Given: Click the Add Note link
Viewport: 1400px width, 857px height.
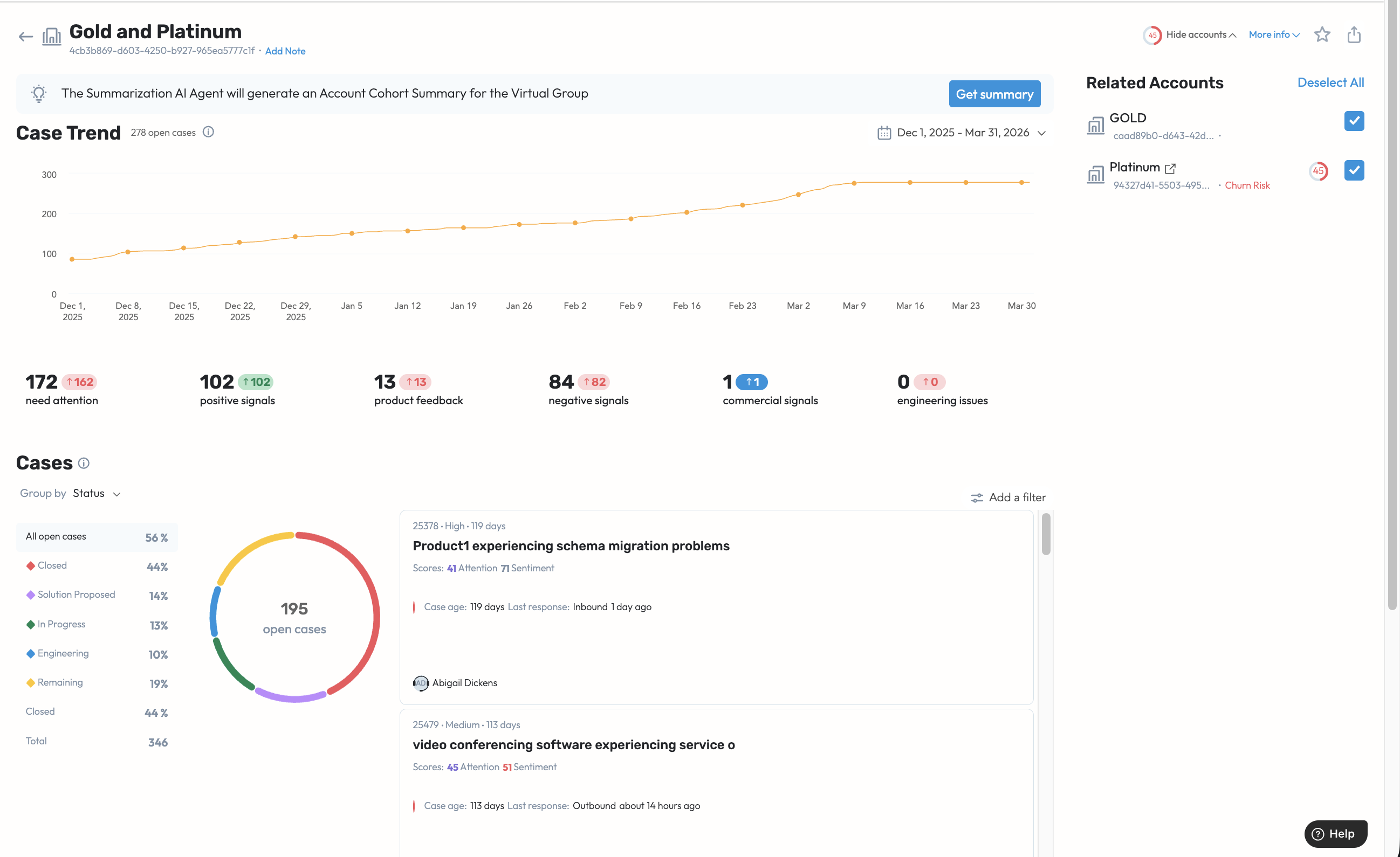Looking at the screenshot, I should 285,51.
